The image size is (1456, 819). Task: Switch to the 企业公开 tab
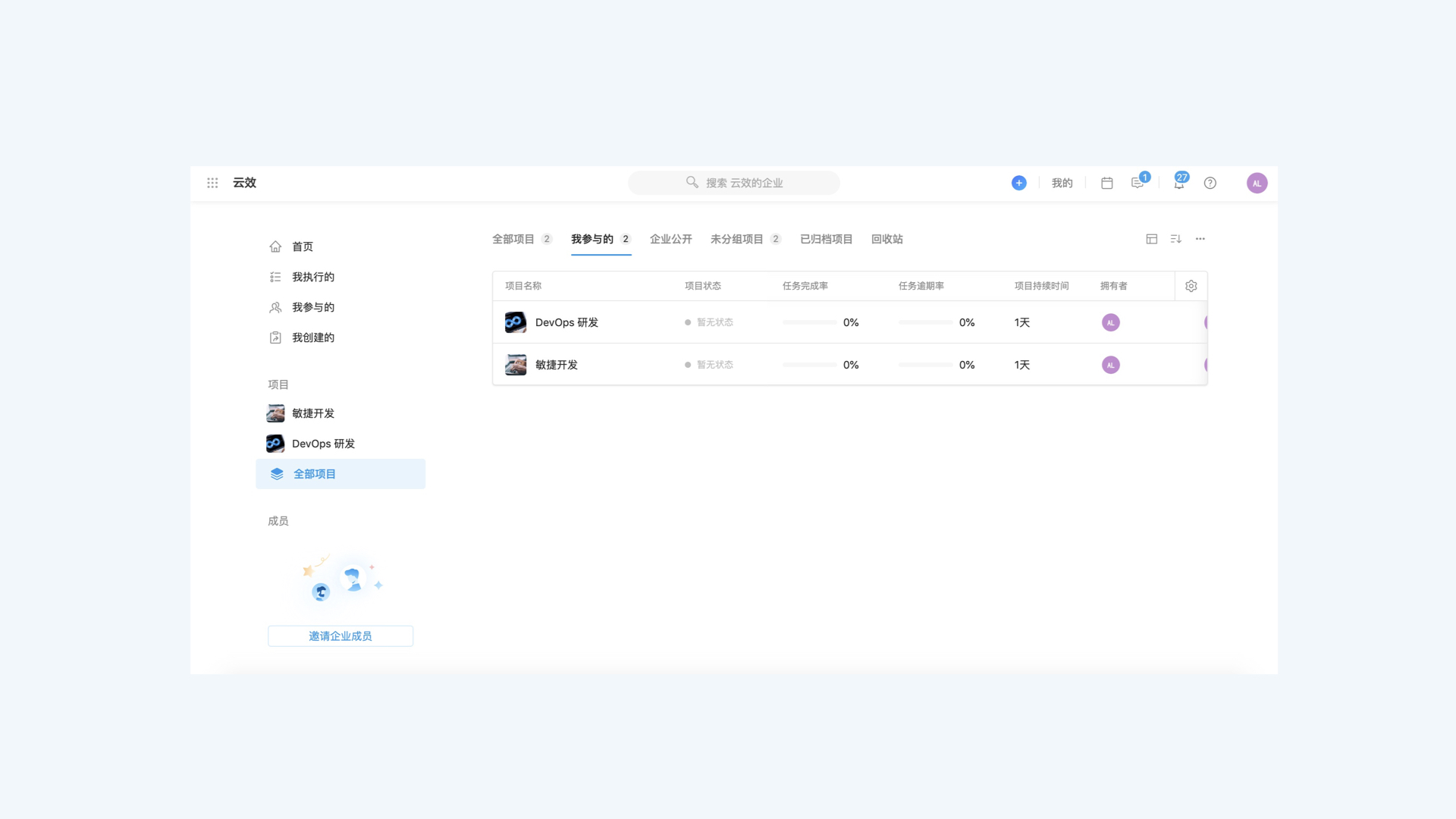pos(670,239)
